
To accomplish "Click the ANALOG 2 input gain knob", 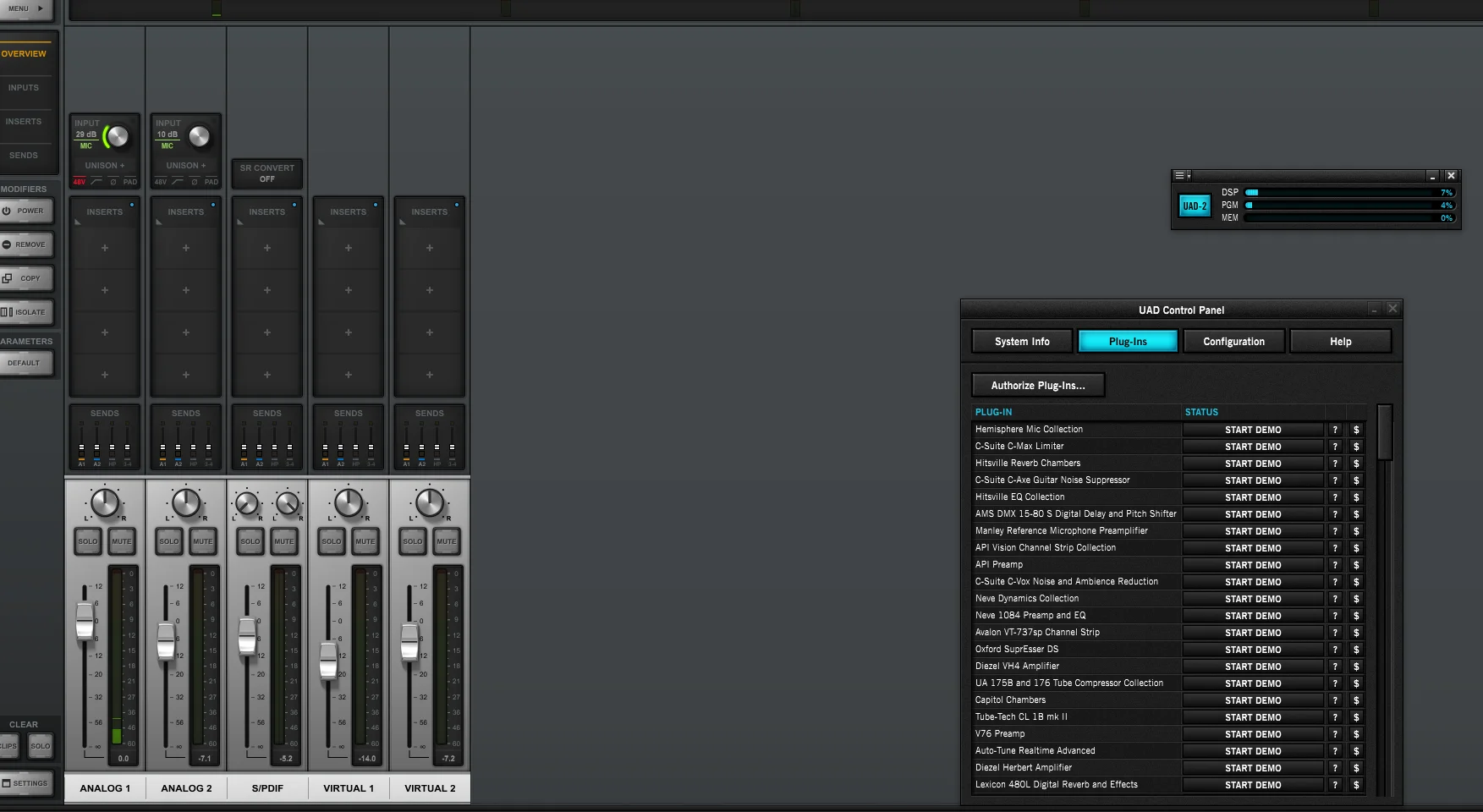I will [199, 136].
